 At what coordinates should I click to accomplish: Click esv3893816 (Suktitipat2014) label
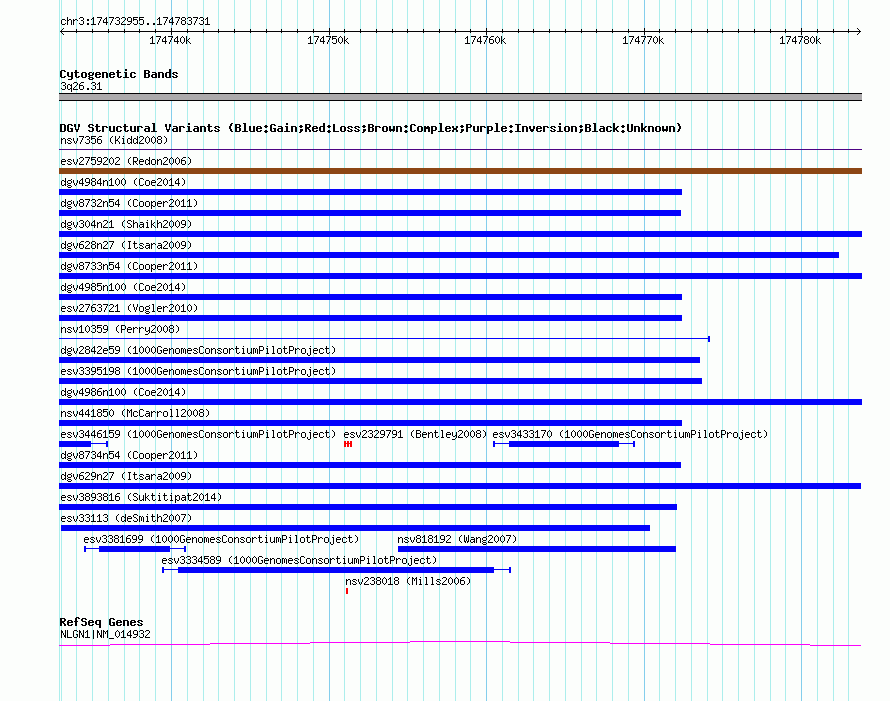click(141, 497)
